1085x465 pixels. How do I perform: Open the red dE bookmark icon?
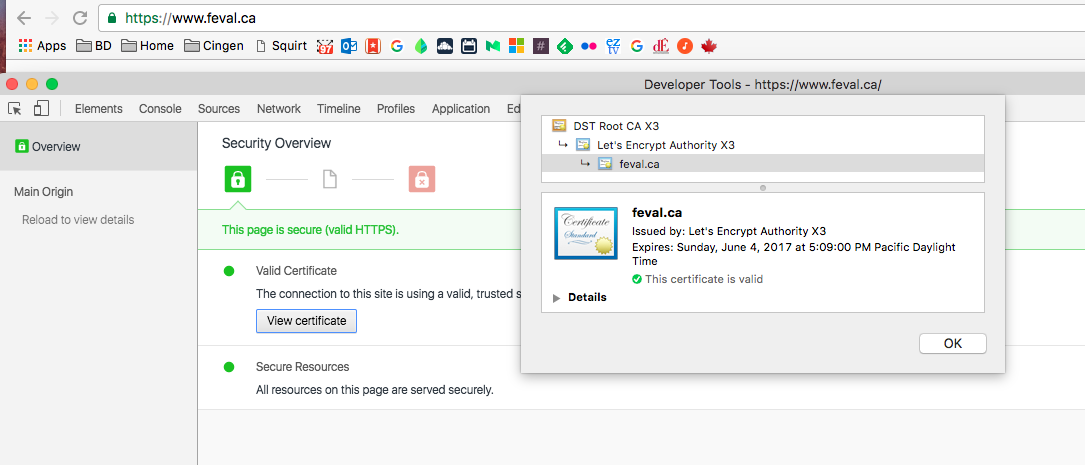tap(660, 46)
